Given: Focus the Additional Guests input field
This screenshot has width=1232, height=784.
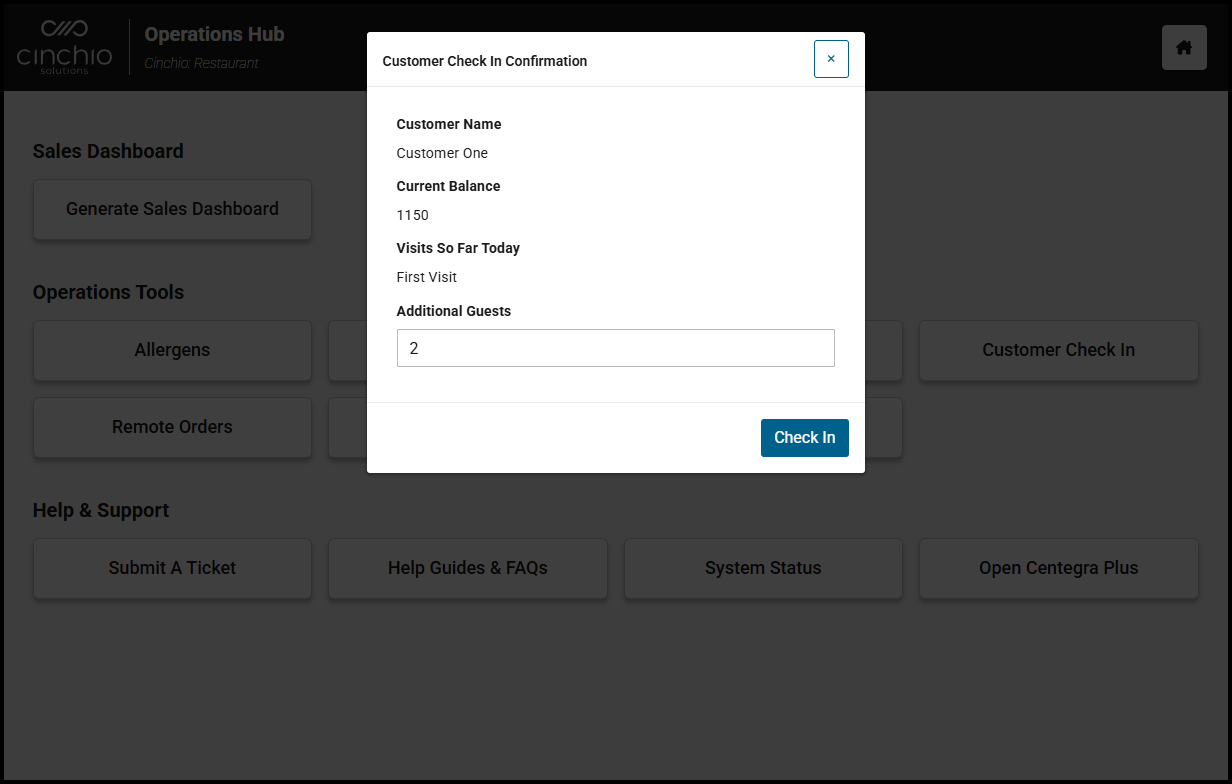Looking at the screenshot, I should pyautogui.click(x=615, y=348).
